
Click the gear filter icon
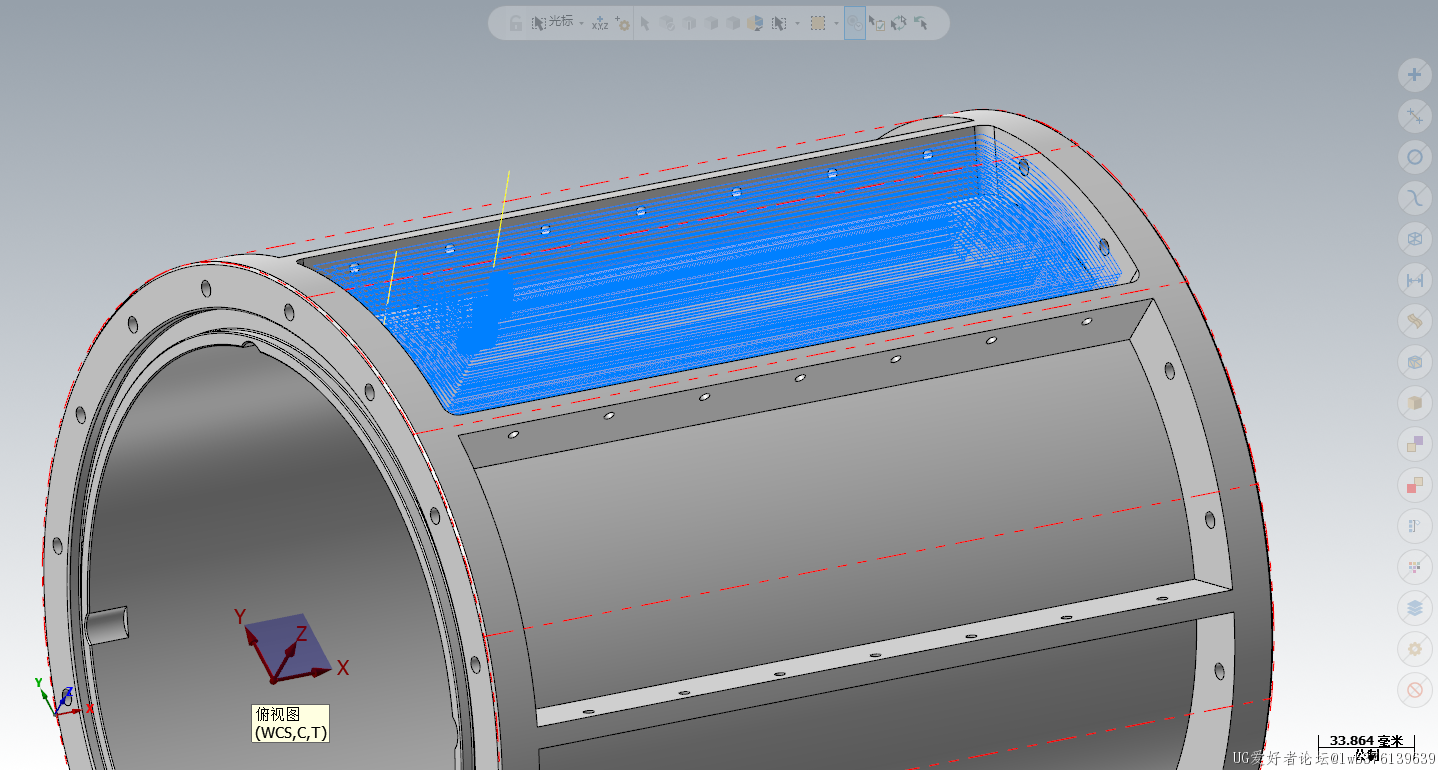point(1414,648)
